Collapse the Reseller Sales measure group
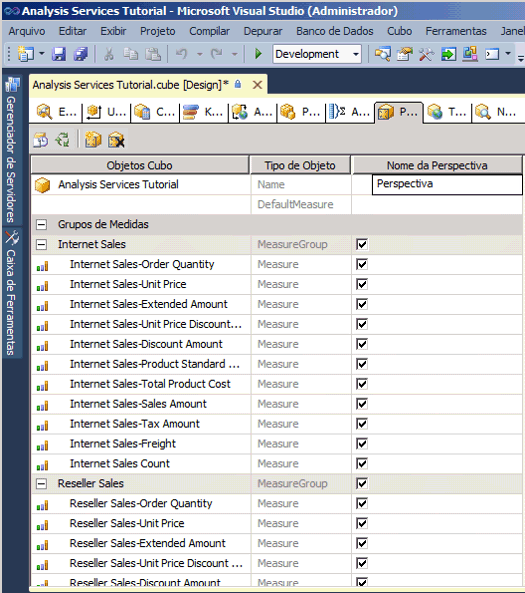Screen dimensions: 525x593 [41, 484]
